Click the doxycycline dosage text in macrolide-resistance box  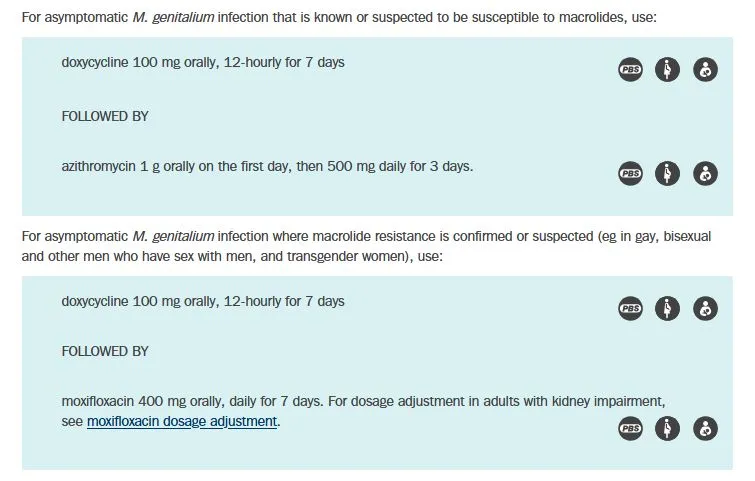(x=202, y=301)
